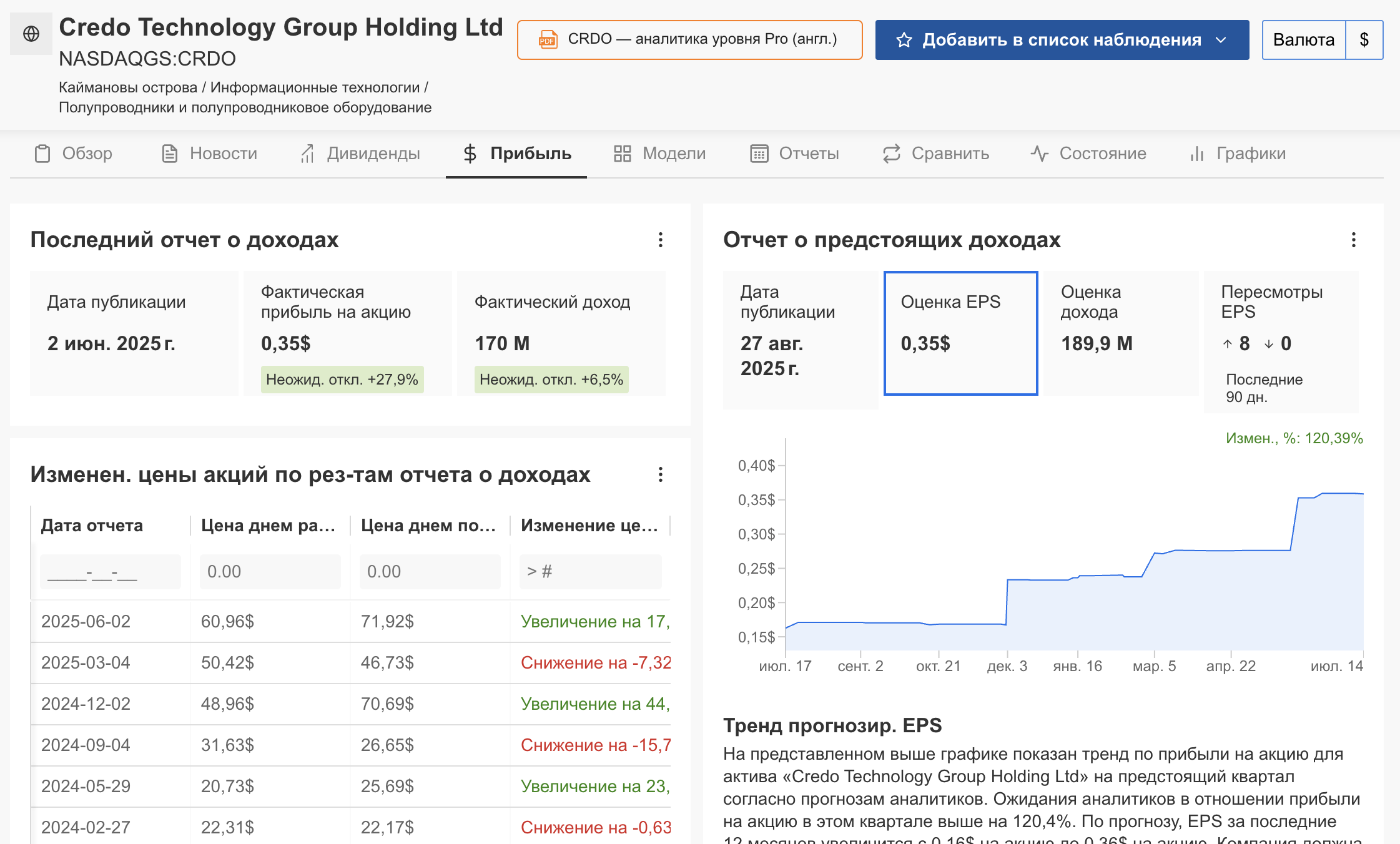Click the 71,92$ price cell

(x=430, y=622)
